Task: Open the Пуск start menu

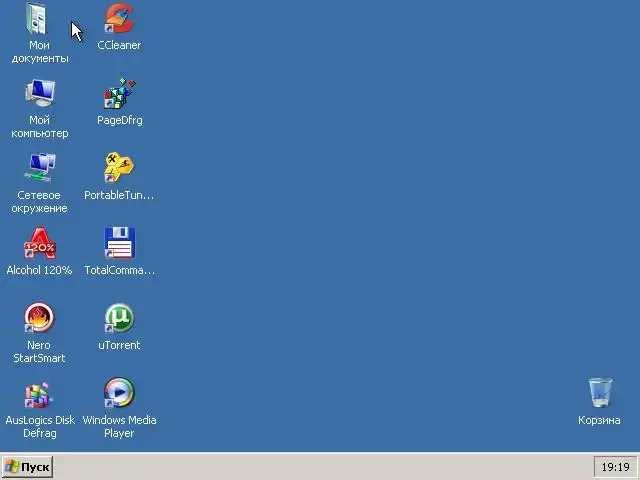Action: click(x=27, y=467)
